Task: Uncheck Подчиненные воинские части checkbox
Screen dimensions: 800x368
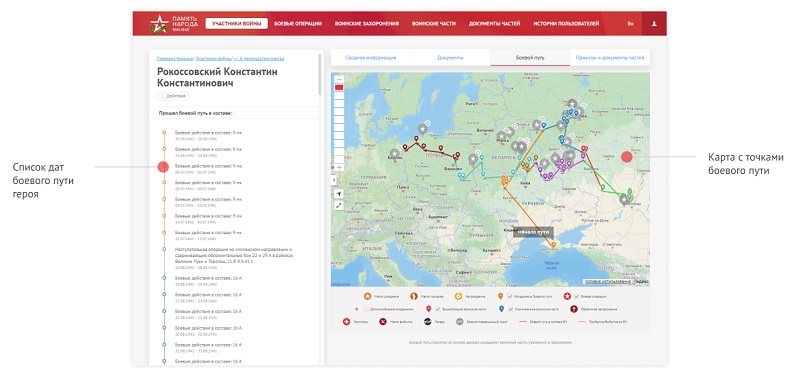Action: 511,309
